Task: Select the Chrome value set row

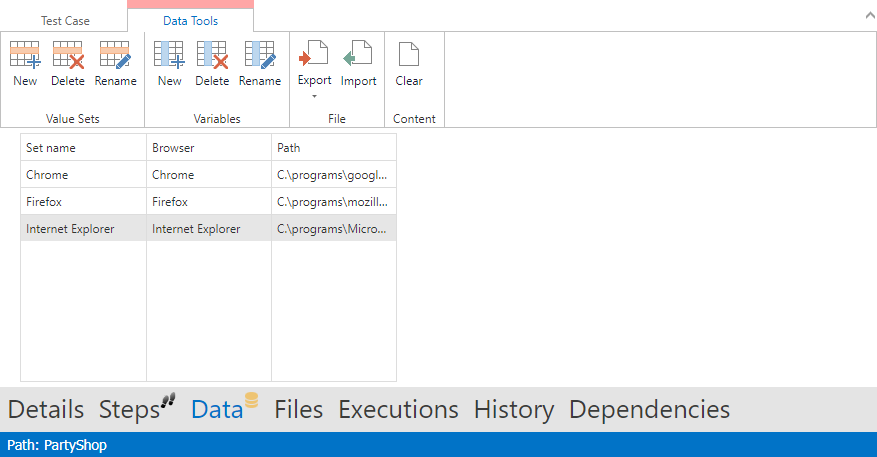Action: 83,175
